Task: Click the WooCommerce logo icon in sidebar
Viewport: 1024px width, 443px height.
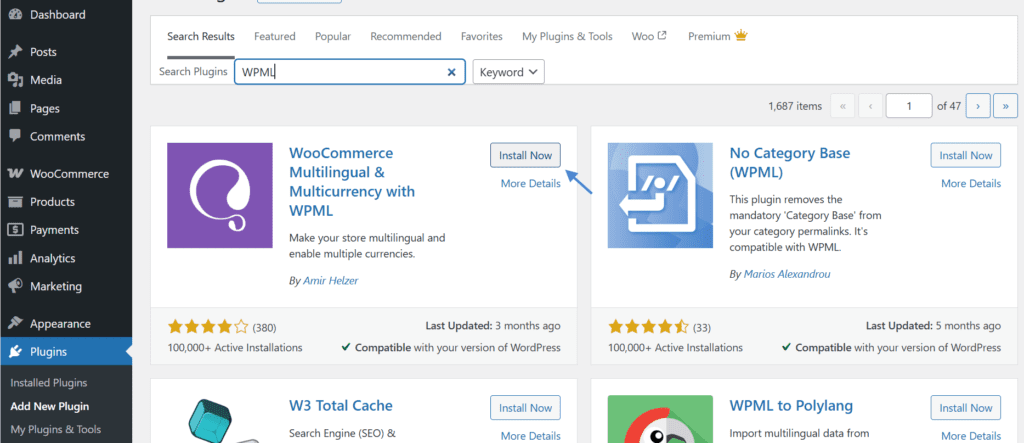Action: click(x=16, y=174)
